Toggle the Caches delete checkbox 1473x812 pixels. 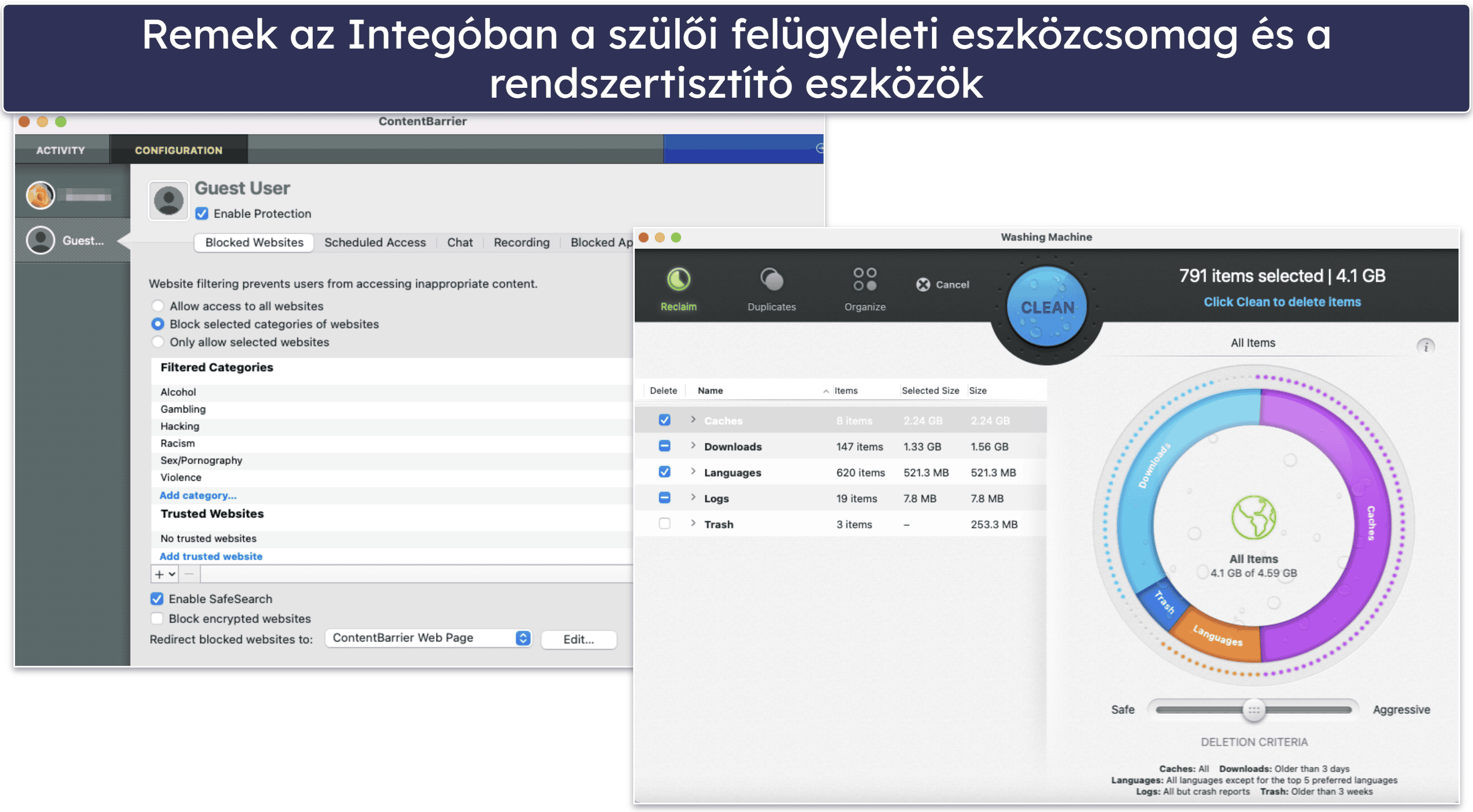664,420
